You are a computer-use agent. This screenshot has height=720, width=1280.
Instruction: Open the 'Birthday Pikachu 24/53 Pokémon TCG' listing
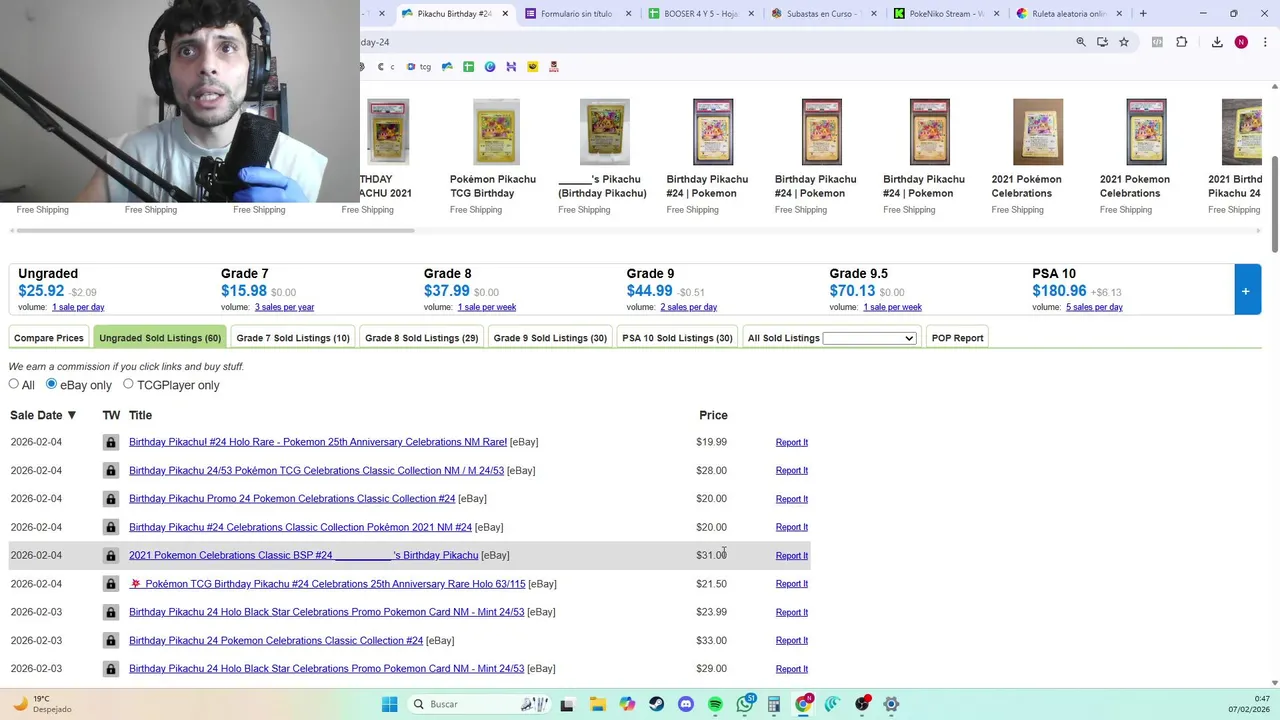(316, 470)
